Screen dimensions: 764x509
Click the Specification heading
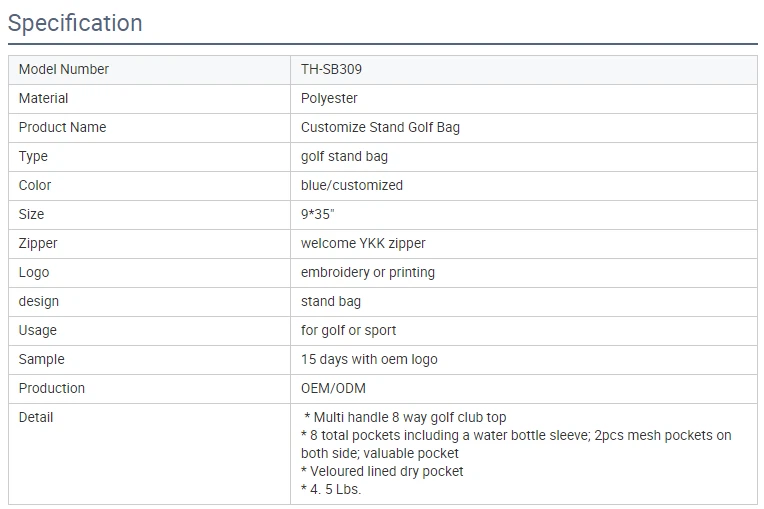(75, 22)
